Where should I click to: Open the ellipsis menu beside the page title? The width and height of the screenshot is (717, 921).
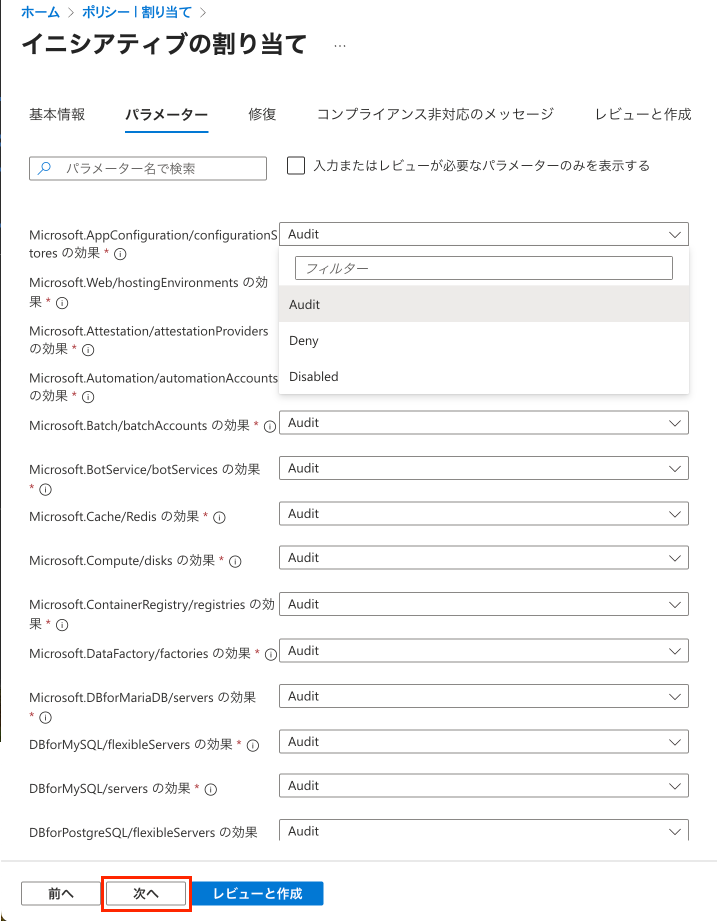click(x=339, y=46)
